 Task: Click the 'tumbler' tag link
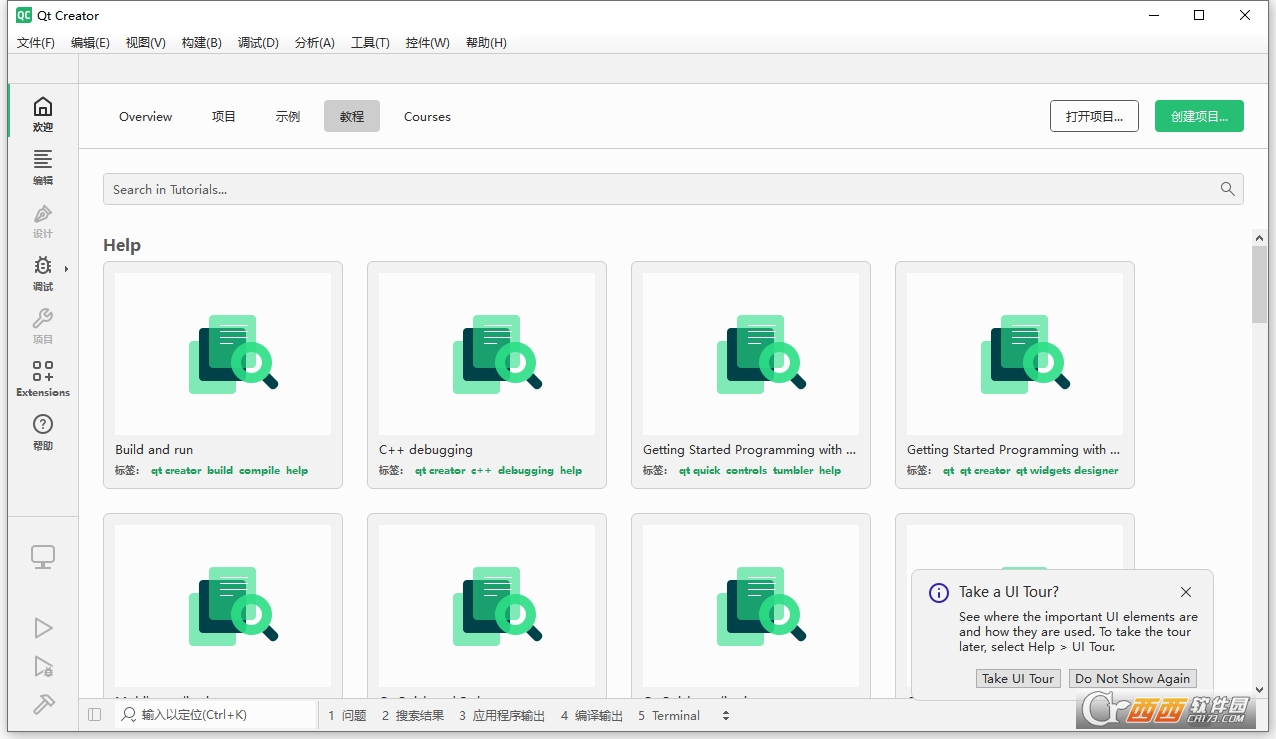[x=793, y=470]
